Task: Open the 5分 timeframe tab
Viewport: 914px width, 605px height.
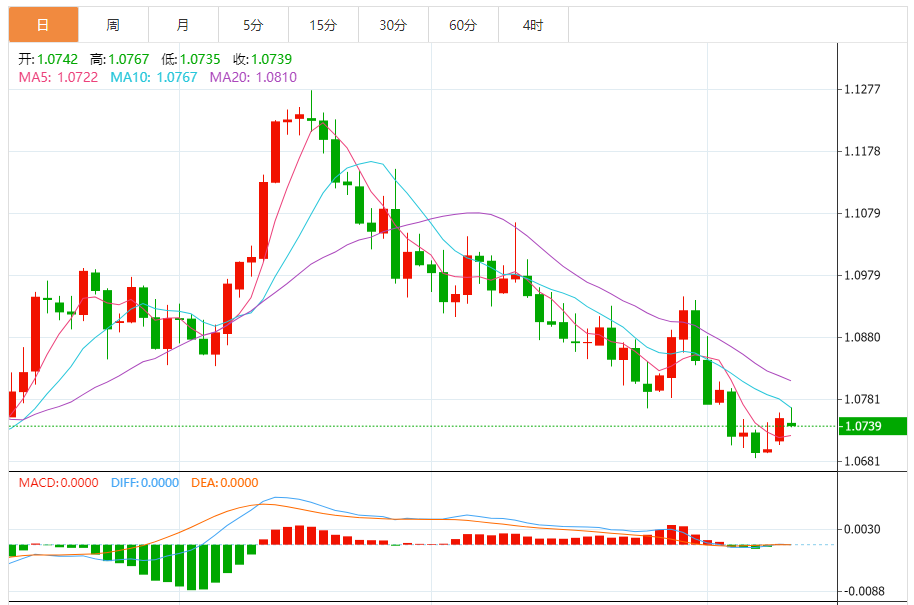Action: tap(253, 24)
